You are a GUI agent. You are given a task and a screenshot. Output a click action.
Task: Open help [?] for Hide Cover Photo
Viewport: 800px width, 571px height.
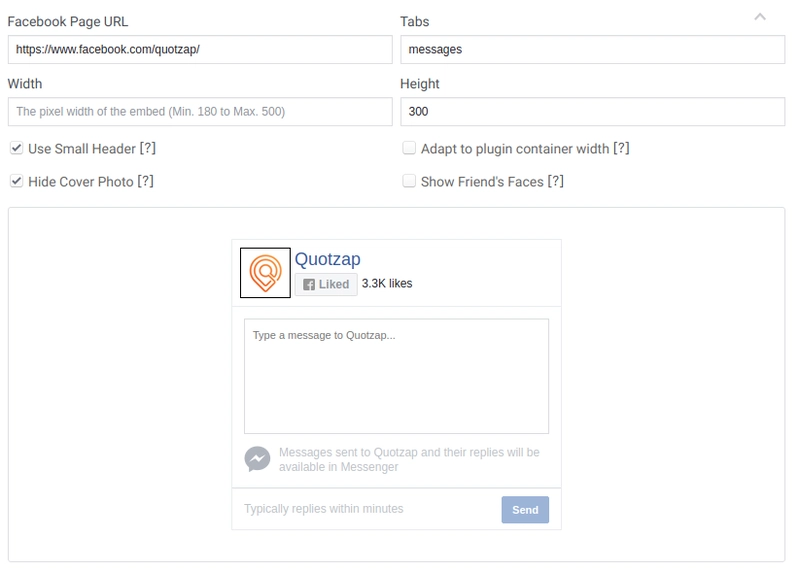click(145, 182)
